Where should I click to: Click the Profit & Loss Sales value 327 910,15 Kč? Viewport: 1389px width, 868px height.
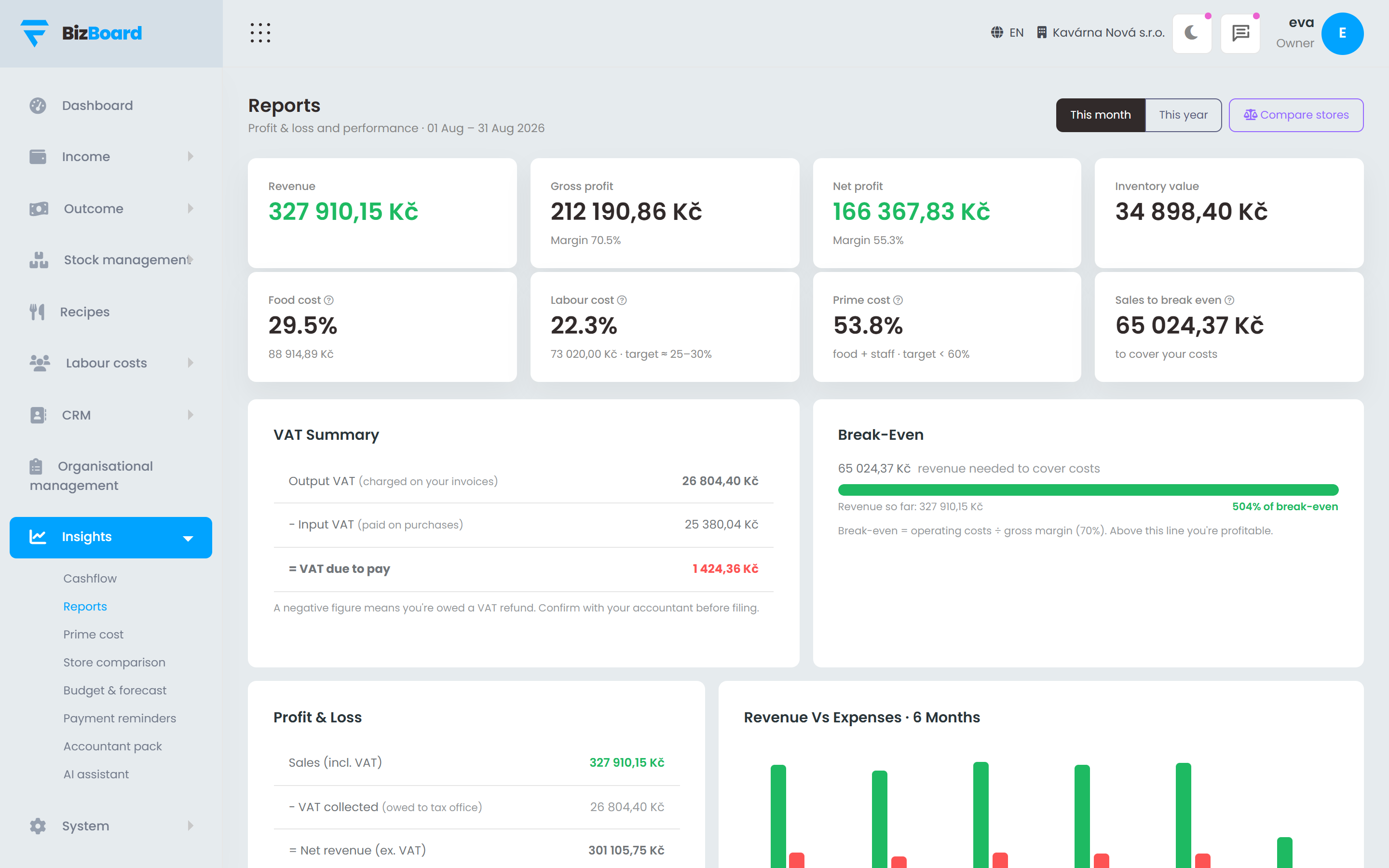point(627,763)
